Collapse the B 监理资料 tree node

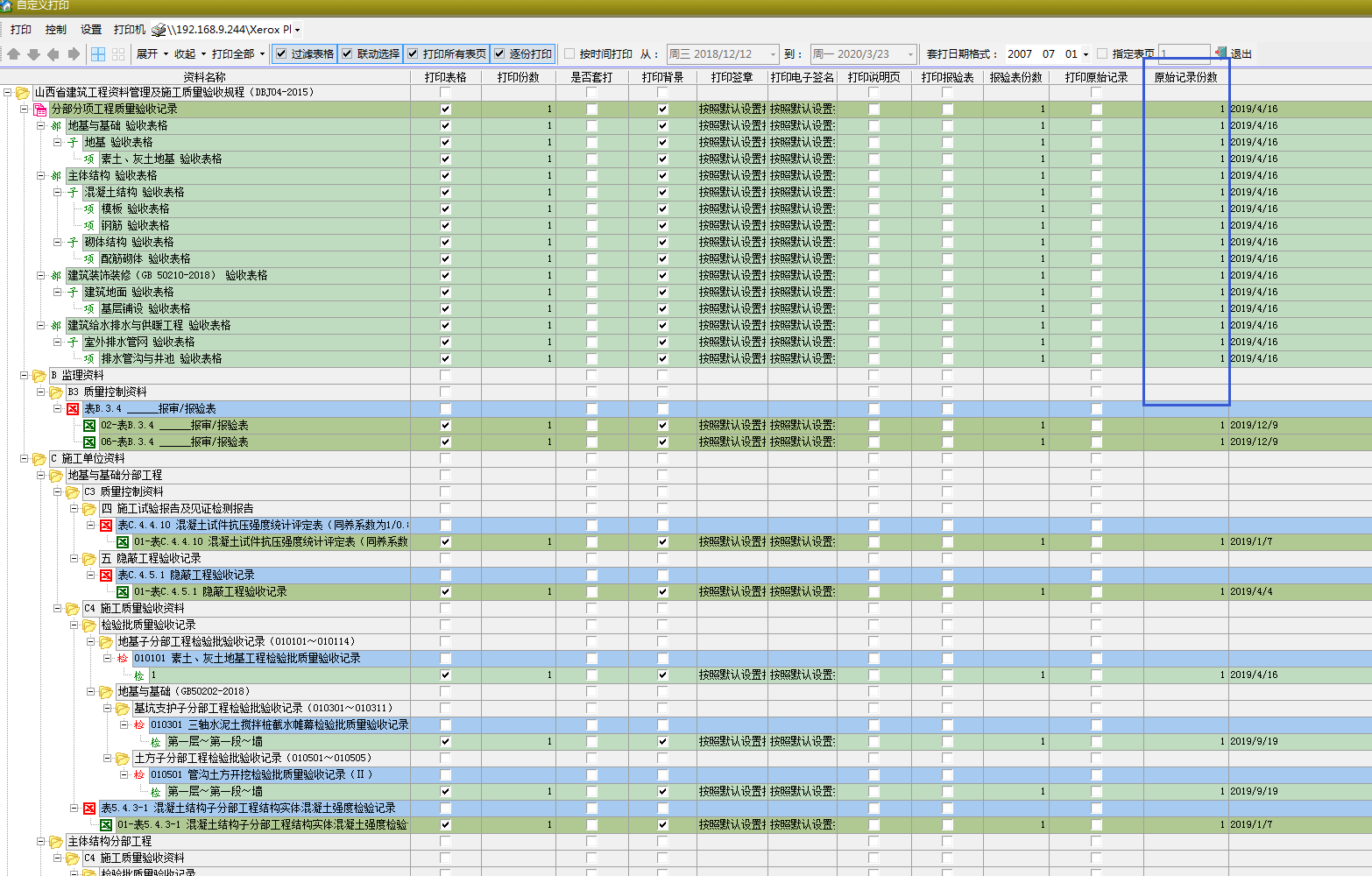pyautogui.click(x=24, y=375)
